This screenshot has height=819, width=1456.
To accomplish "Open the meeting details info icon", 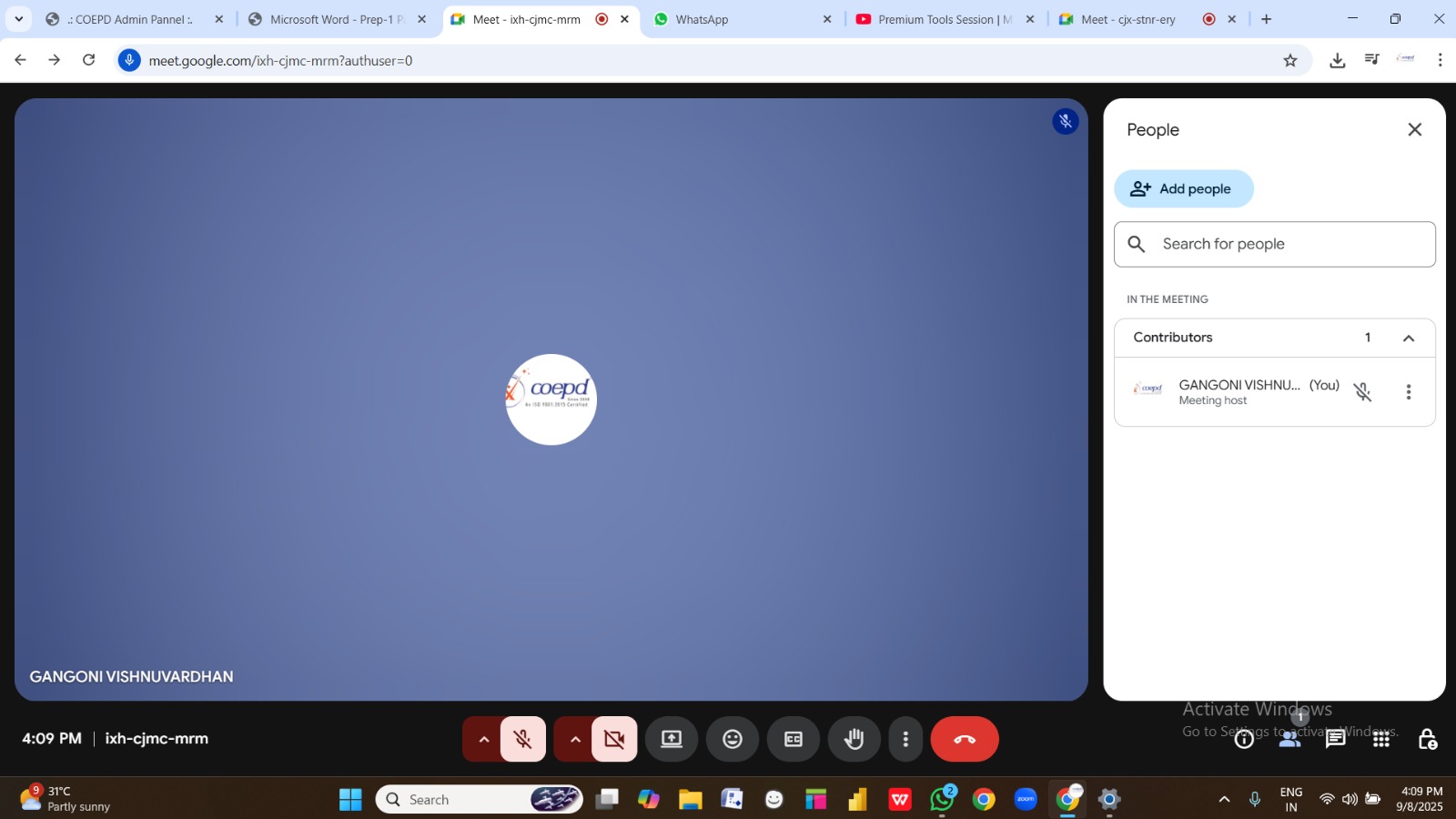I will 1244,739.
